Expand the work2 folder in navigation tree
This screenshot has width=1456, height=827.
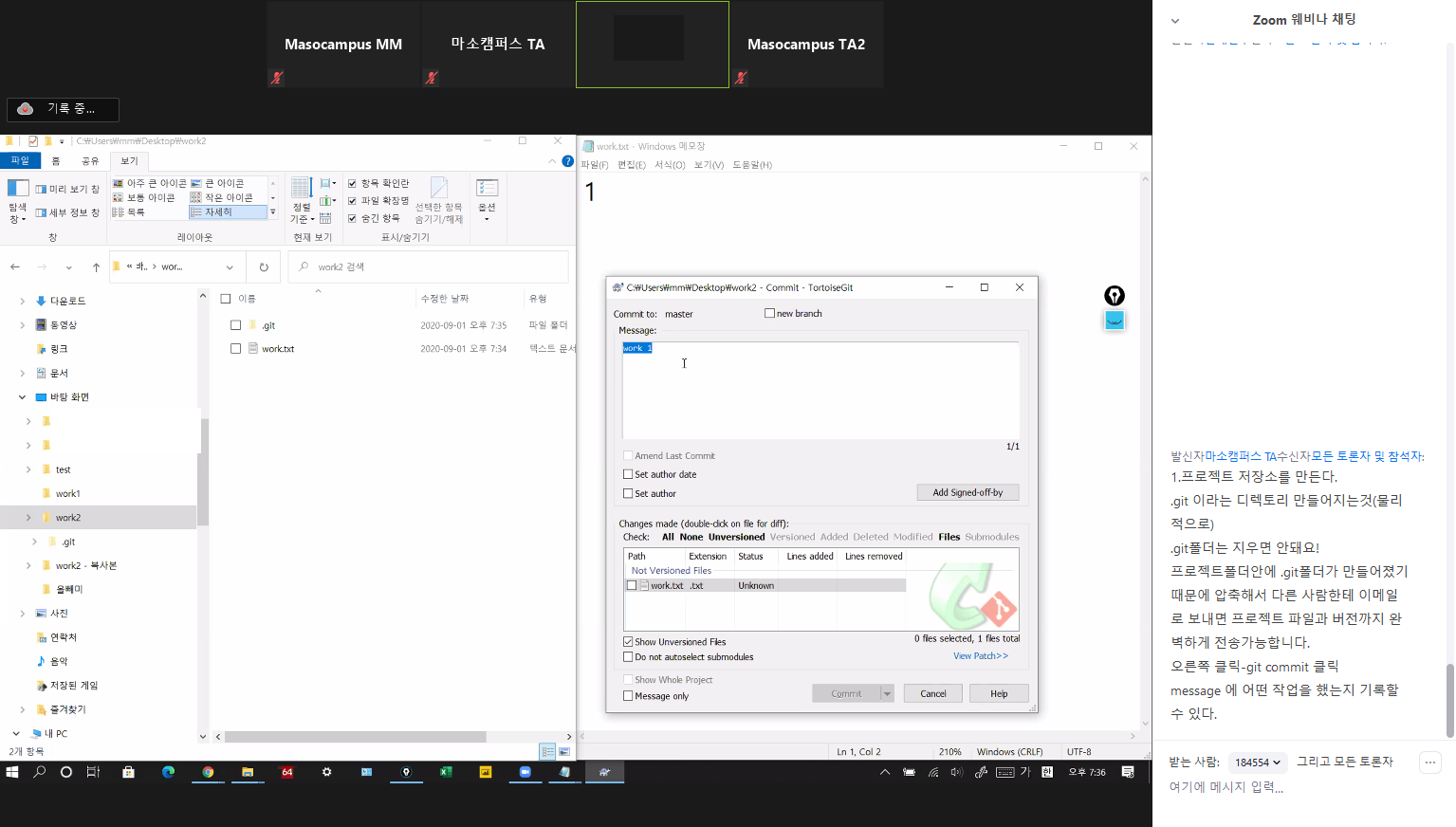[28, 518]
